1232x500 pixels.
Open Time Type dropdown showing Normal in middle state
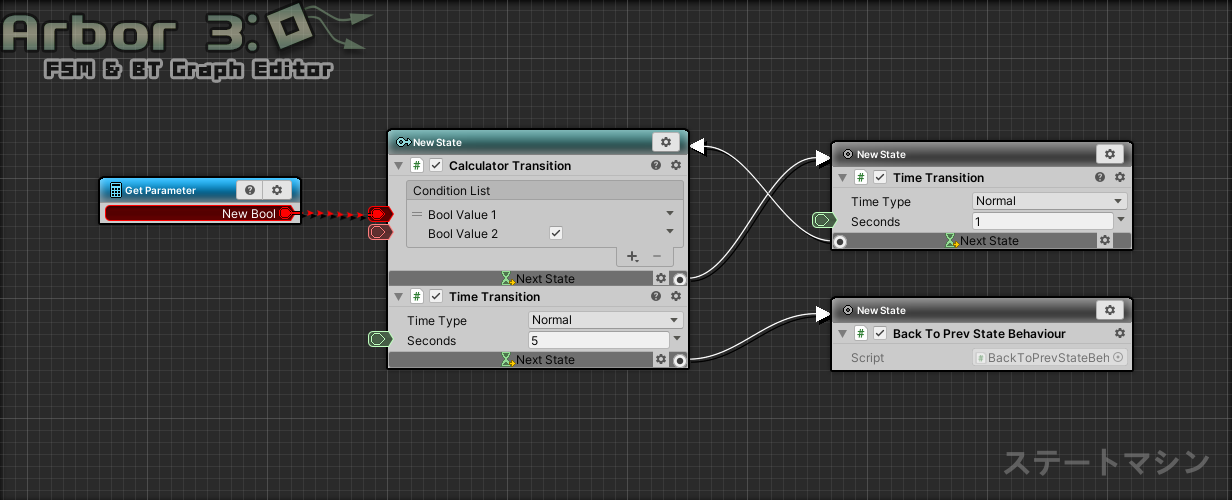pyautogui.click(x=605, y=320)
